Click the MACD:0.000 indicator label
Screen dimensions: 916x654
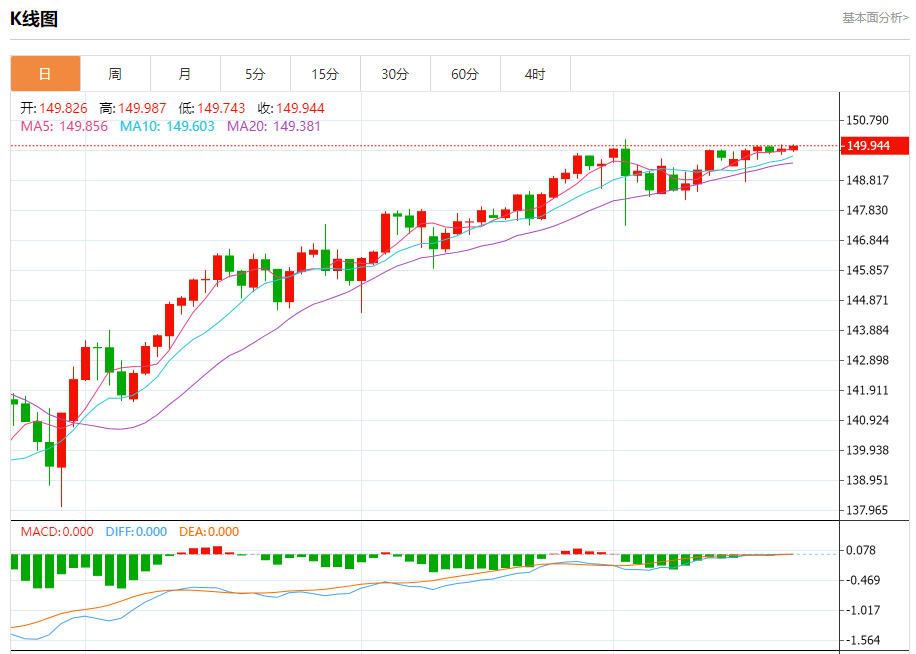point(57,532)
